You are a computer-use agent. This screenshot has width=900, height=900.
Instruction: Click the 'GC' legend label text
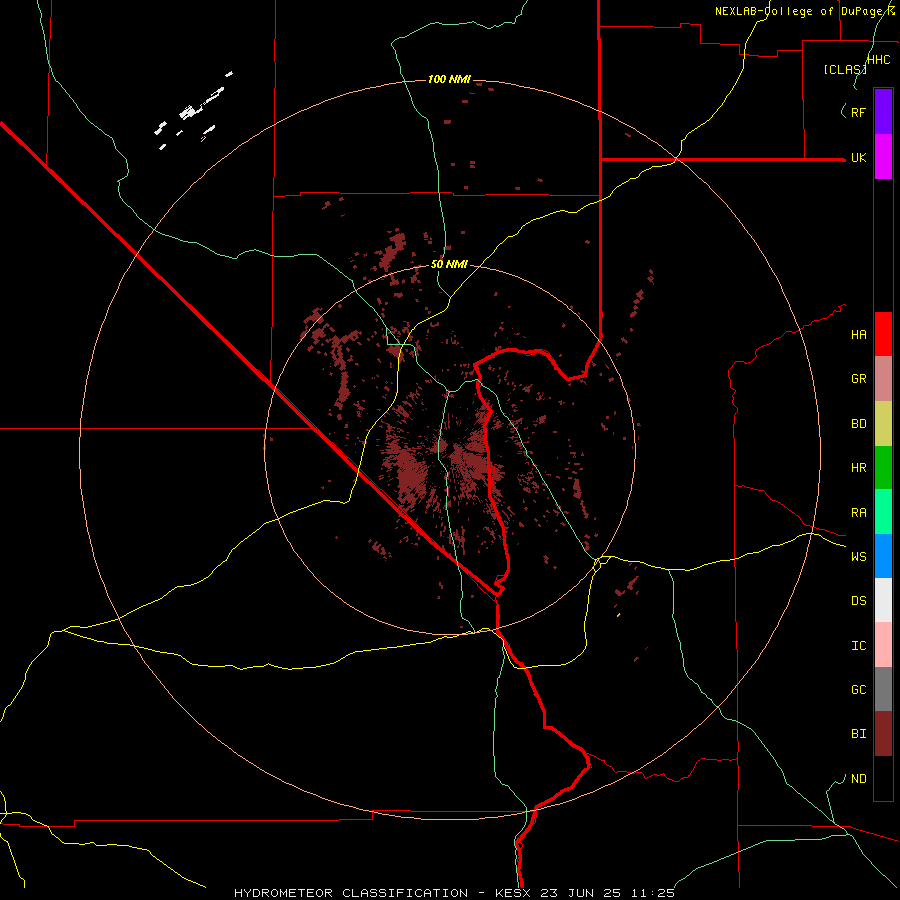(858, 690)
